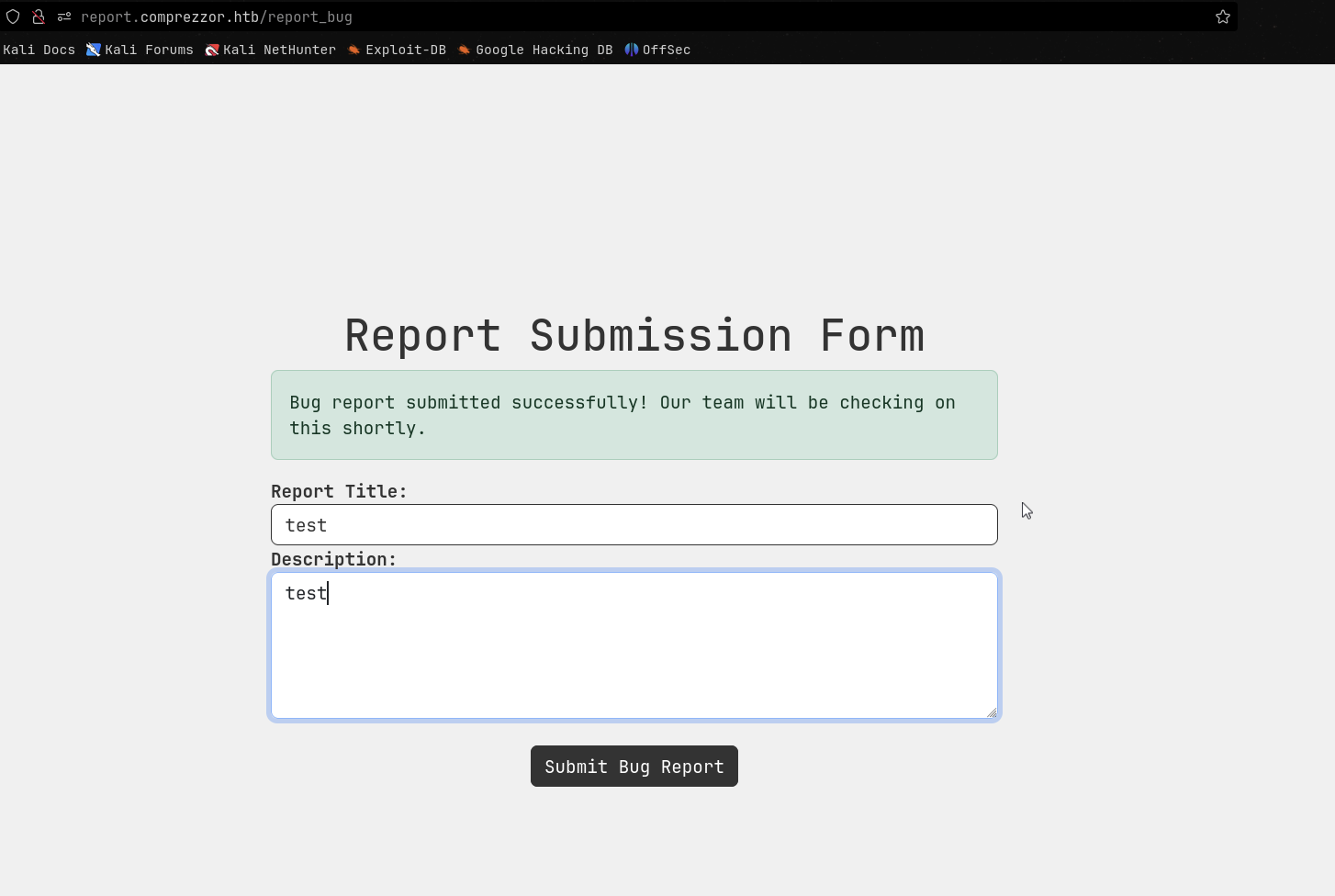Screen dimensions: 1335x896
Task: Open the Kali NetHunter bookmark
Action: pos(271,50)
